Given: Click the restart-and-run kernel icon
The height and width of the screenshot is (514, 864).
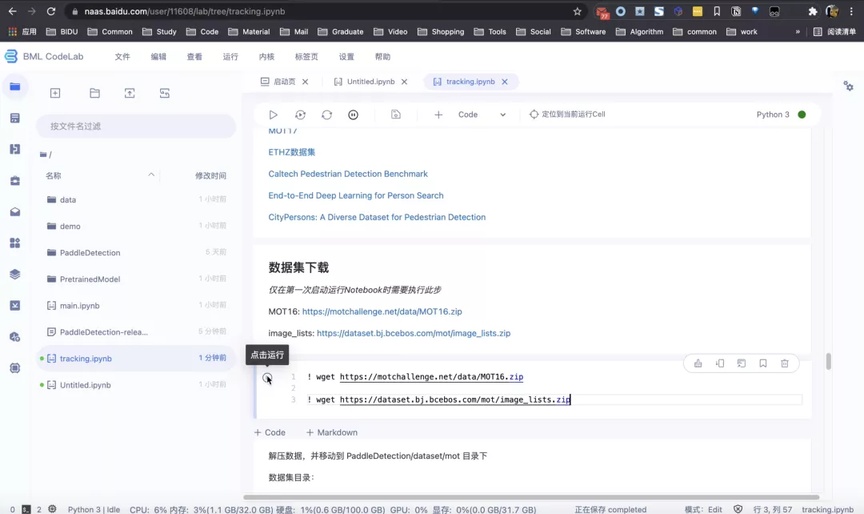Looking at the screenshot, I should coord(300,115).
